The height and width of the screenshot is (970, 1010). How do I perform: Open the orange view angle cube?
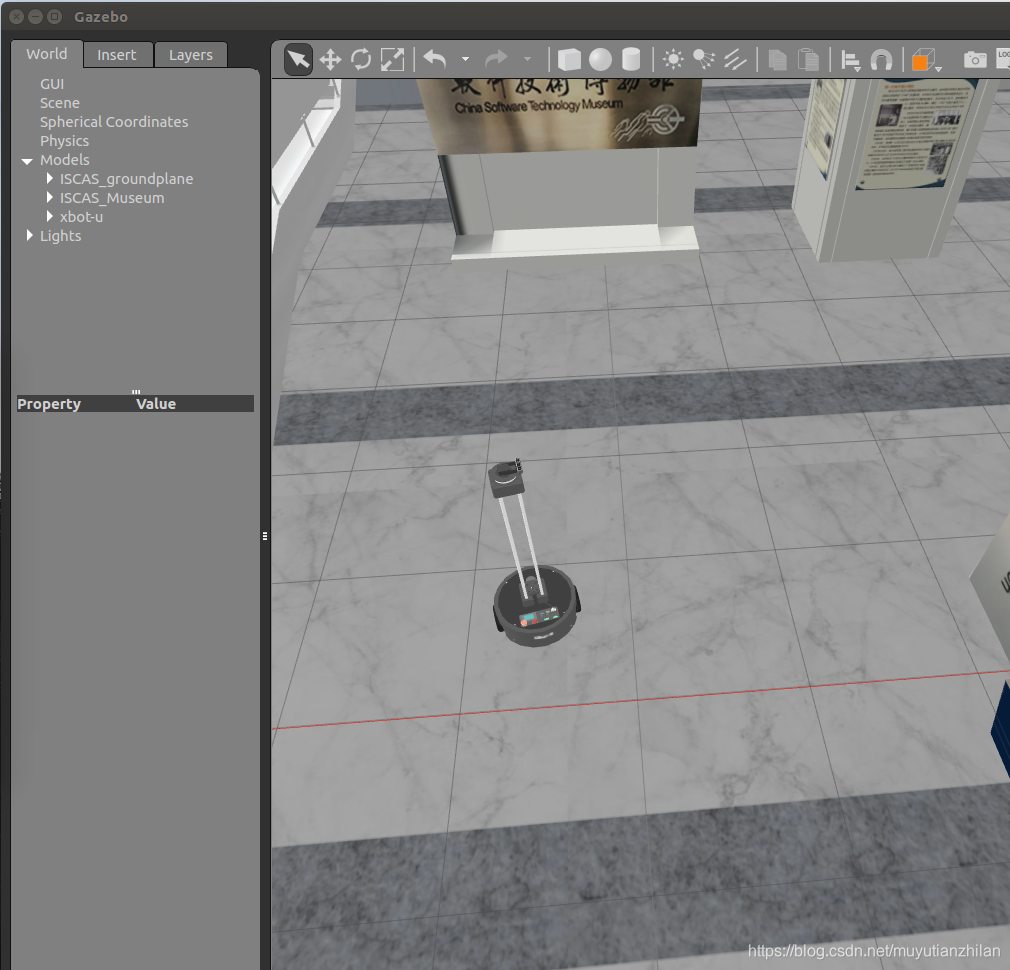[925, 60]
